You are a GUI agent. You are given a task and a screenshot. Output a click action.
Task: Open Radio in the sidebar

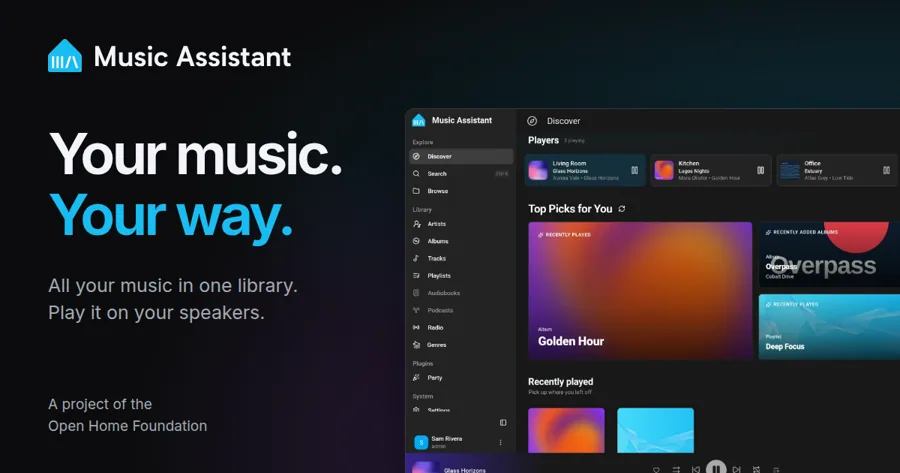(x=461, y=327)
